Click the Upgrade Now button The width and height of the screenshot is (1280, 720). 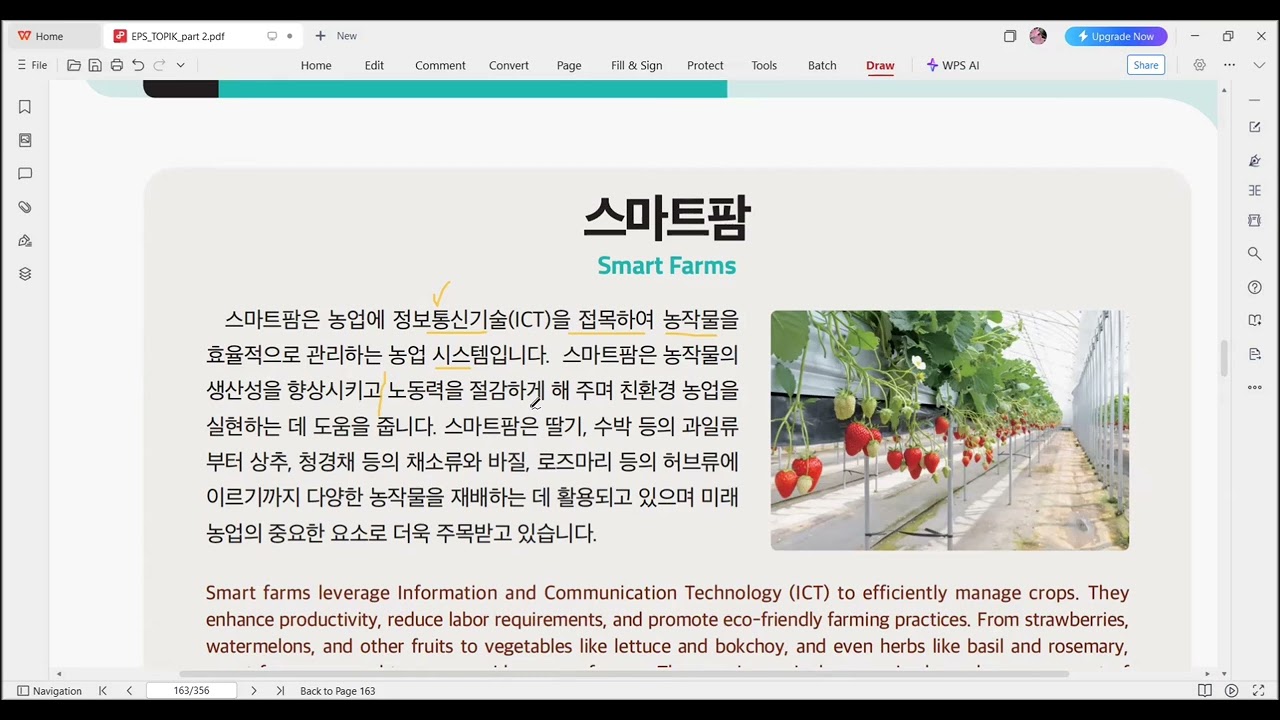pyautogui.click(x=1116, y=36)
